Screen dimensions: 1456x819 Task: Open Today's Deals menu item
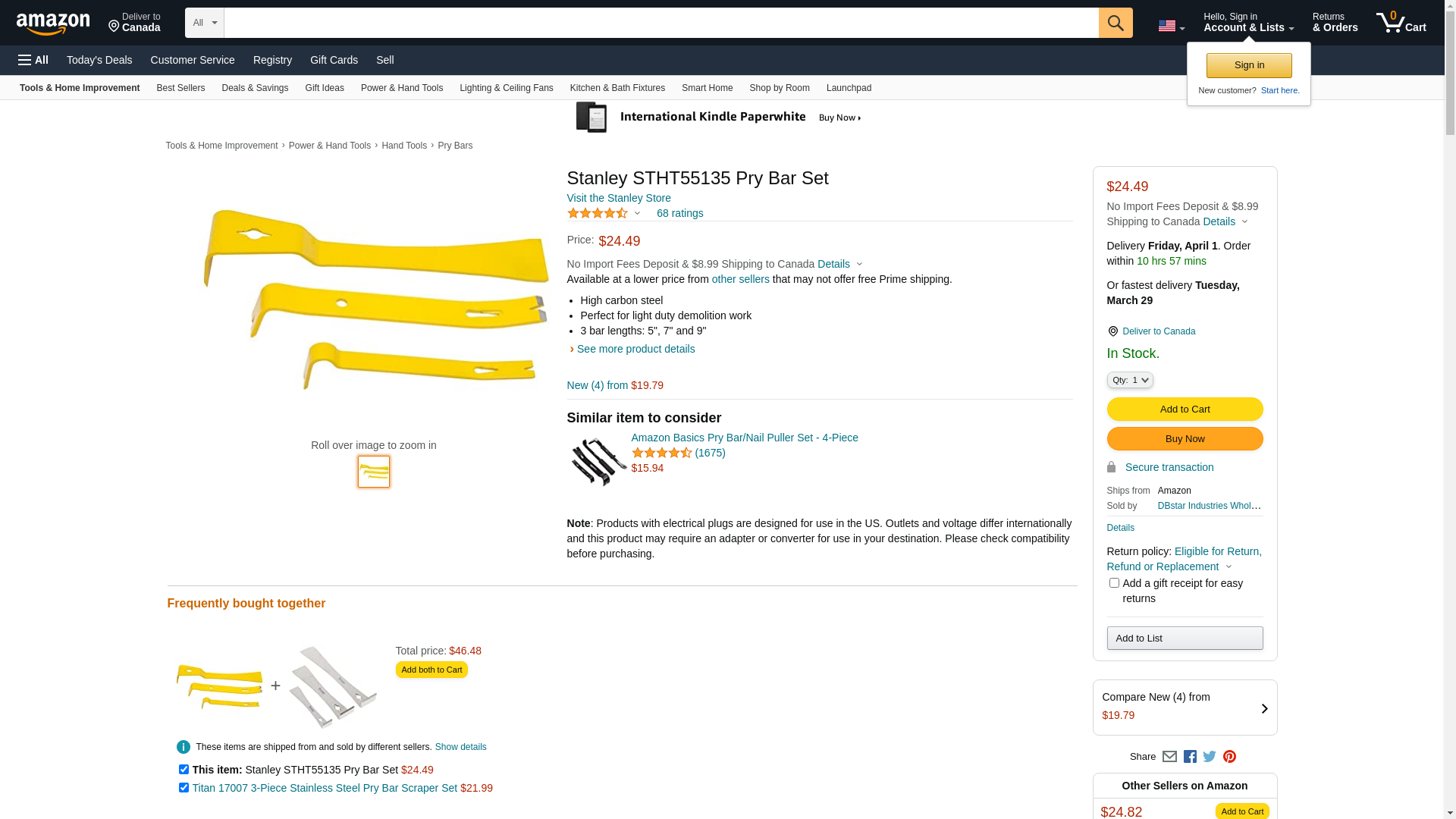[99, 60]
